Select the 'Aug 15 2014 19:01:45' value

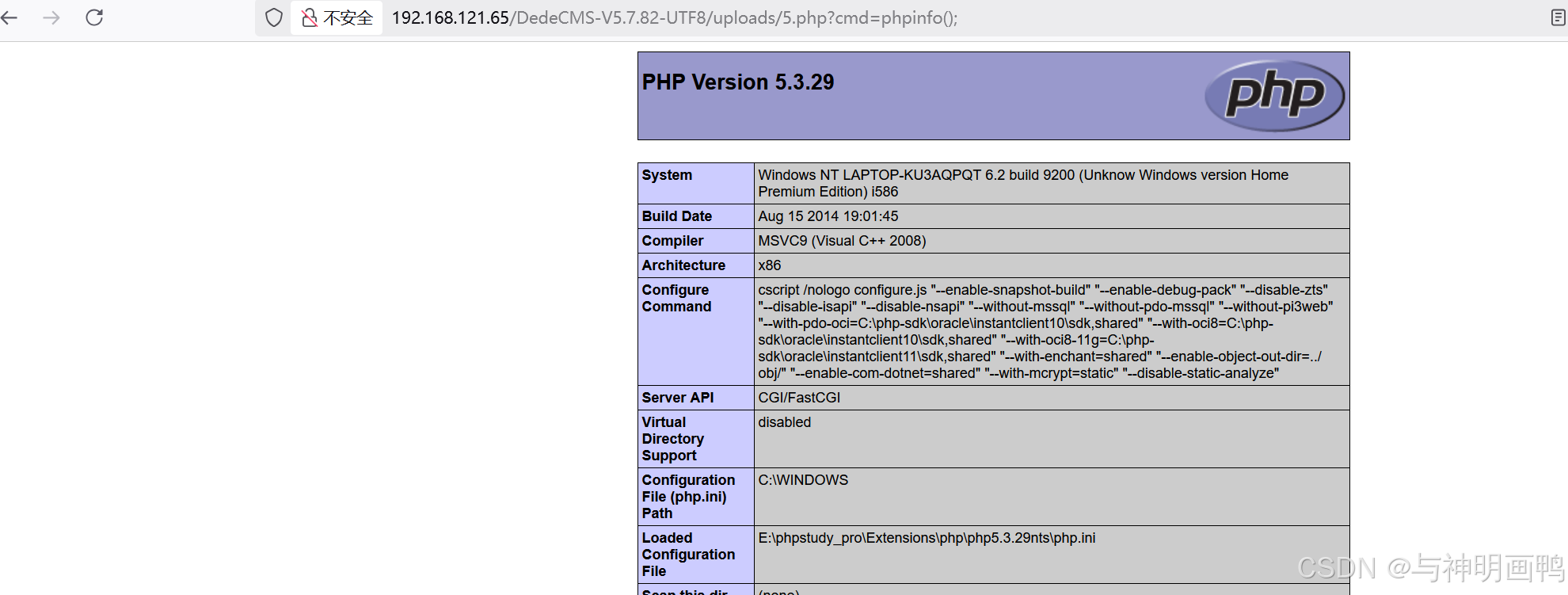pyautogui.click(x=828, y=216)
